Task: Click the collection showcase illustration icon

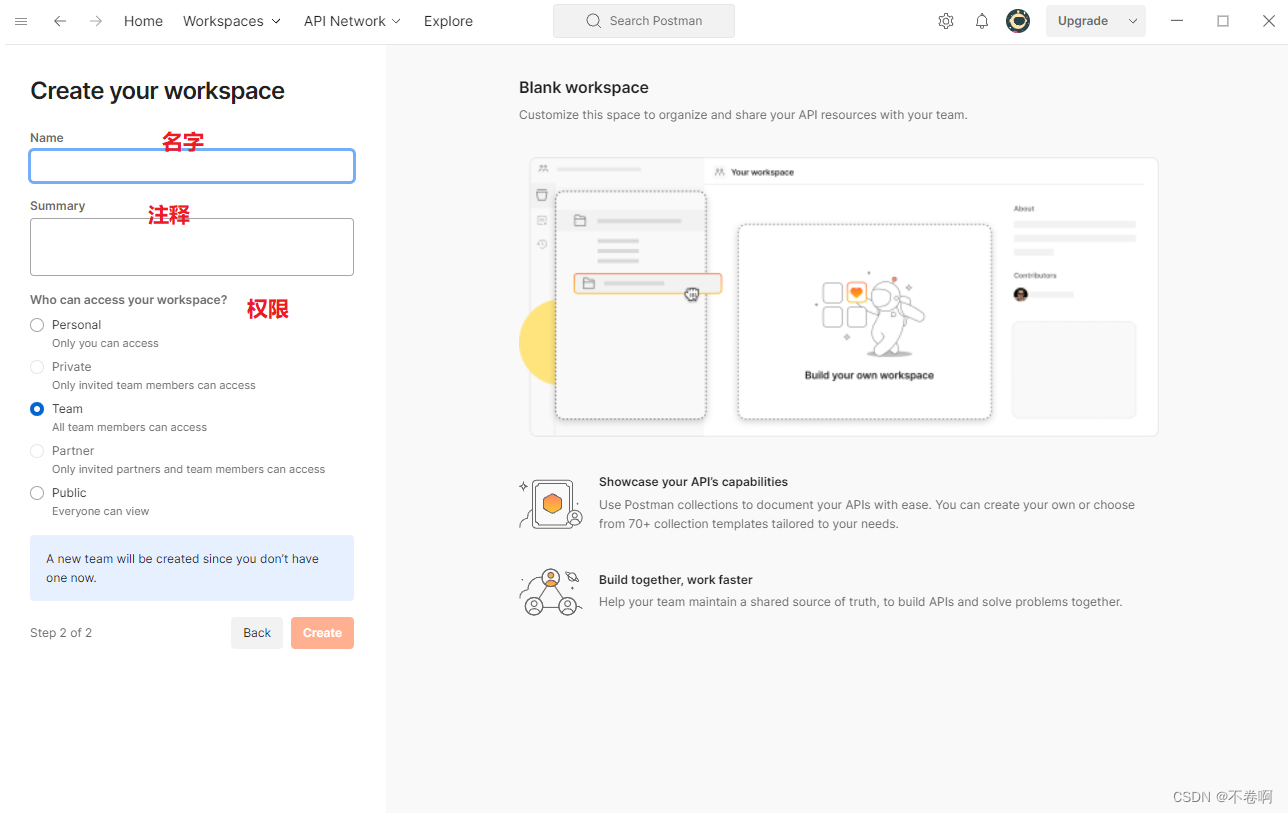Action: 551,503
